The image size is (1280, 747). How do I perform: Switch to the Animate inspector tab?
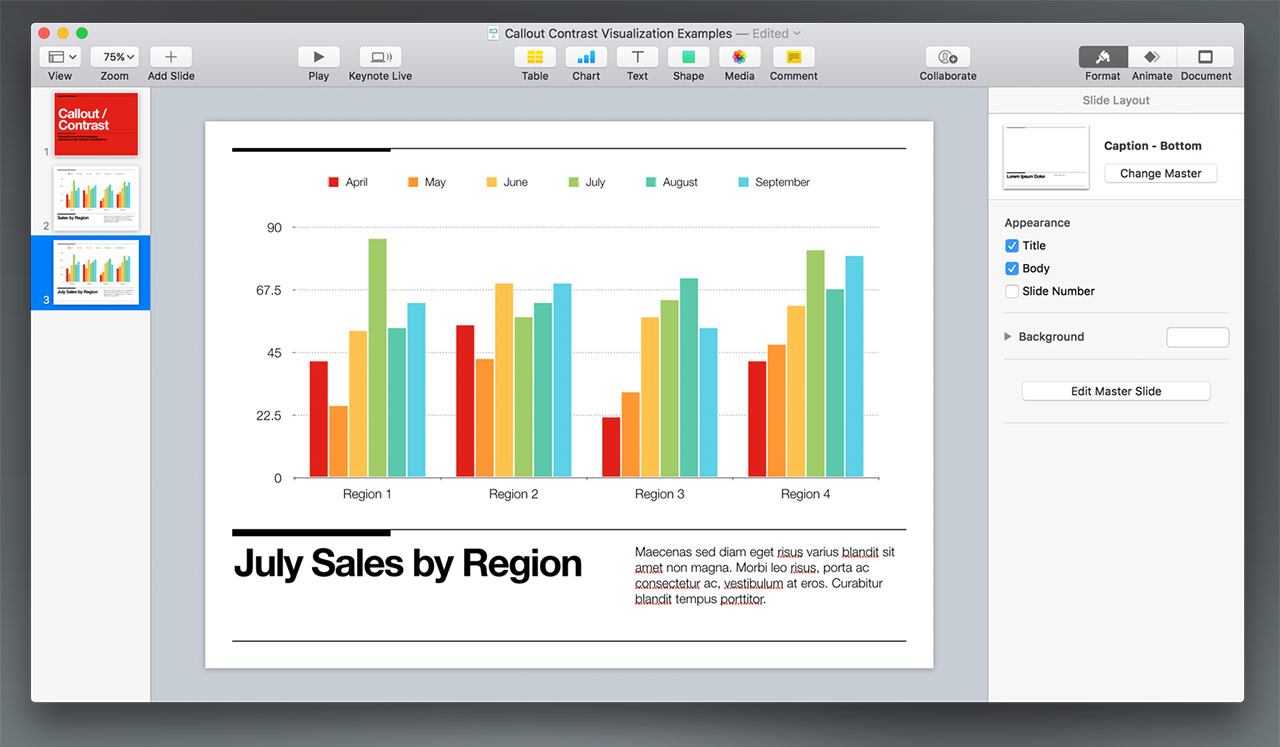[1152, 58]
